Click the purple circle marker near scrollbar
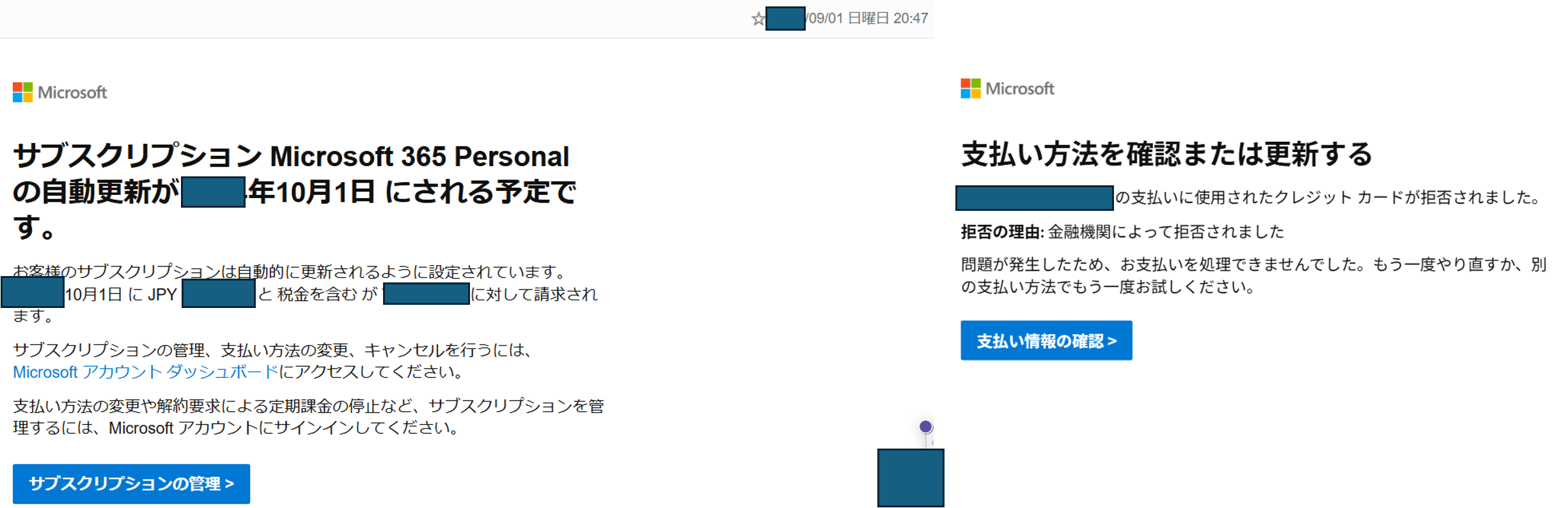This screenshot has width=1568, height=508. point(925,427)
